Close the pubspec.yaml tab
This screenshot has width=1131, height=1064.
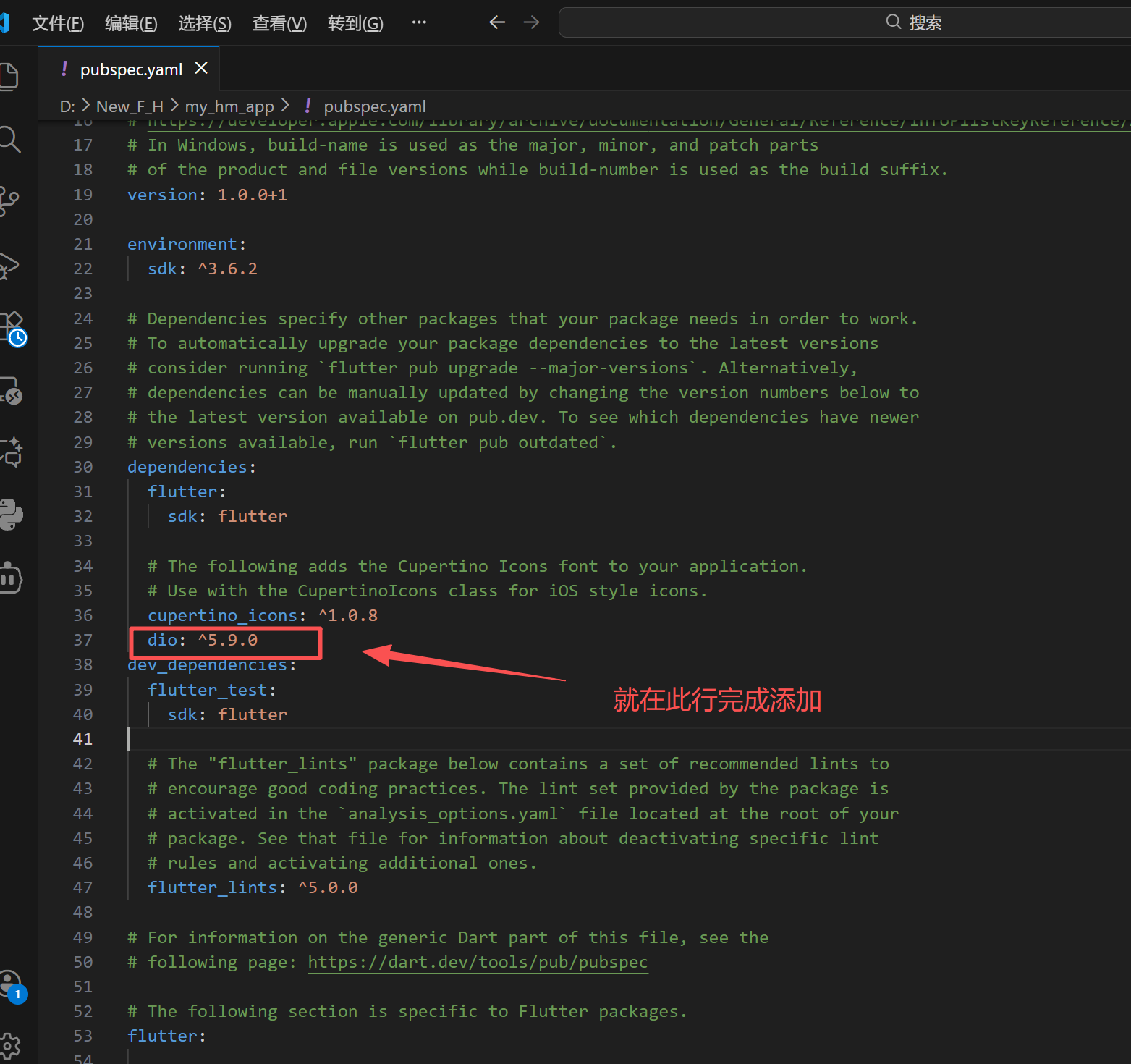click(201, 68)
